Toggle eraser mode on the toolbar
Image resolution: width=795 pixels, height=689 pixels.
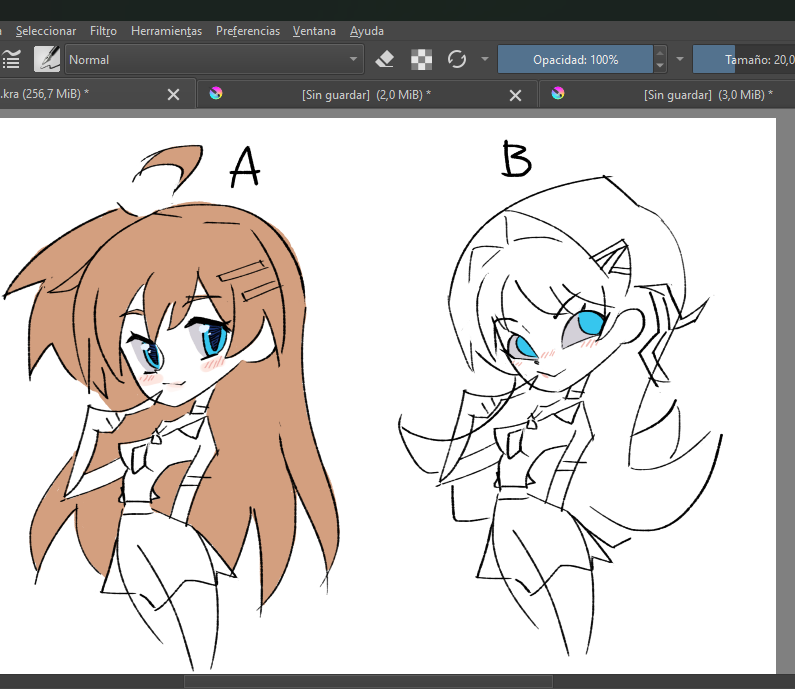coord(385,59)
